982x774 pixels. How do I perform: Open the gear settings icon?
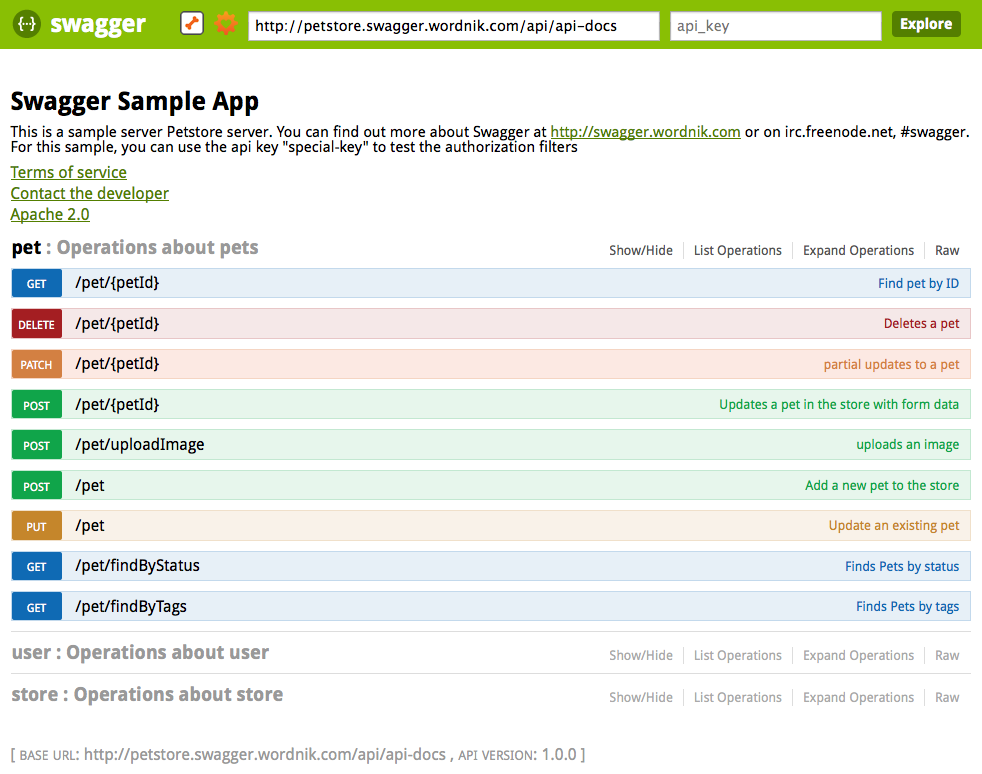pyautogui.click(x=226, y=24)
